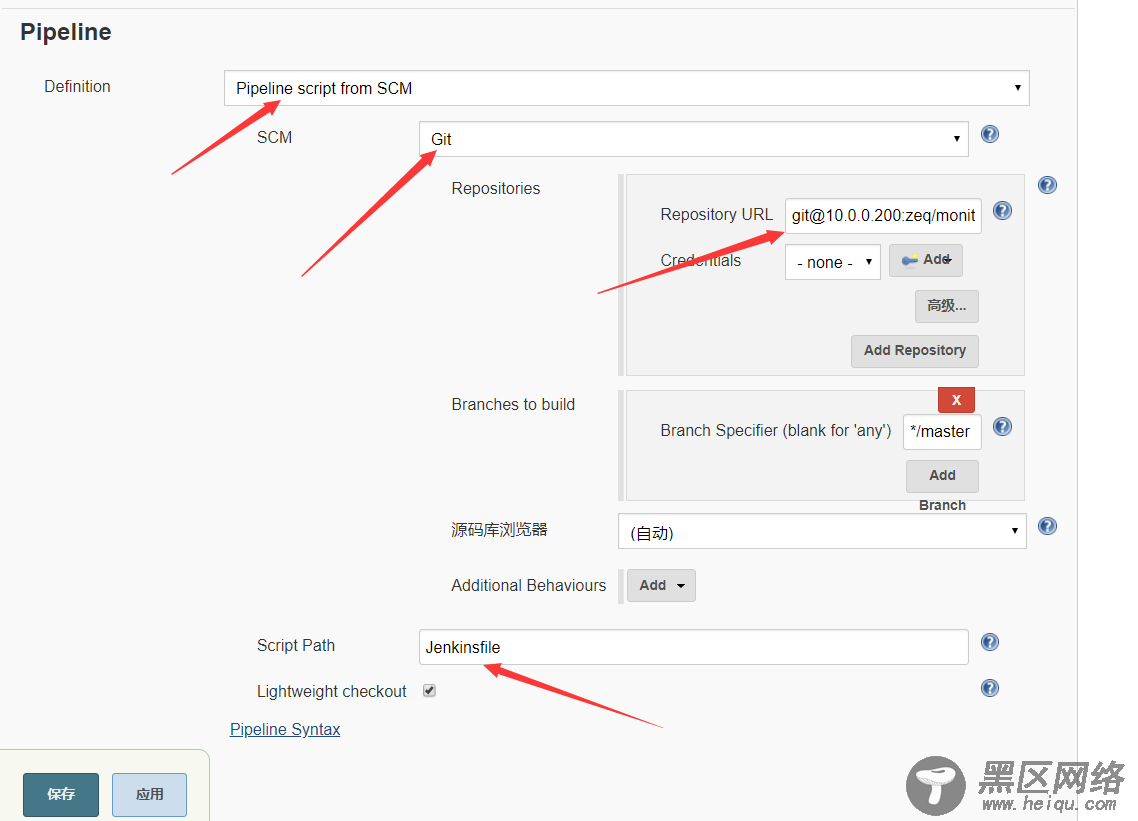Toggle the Lightweight checkout checkbox

coord(430,690)
